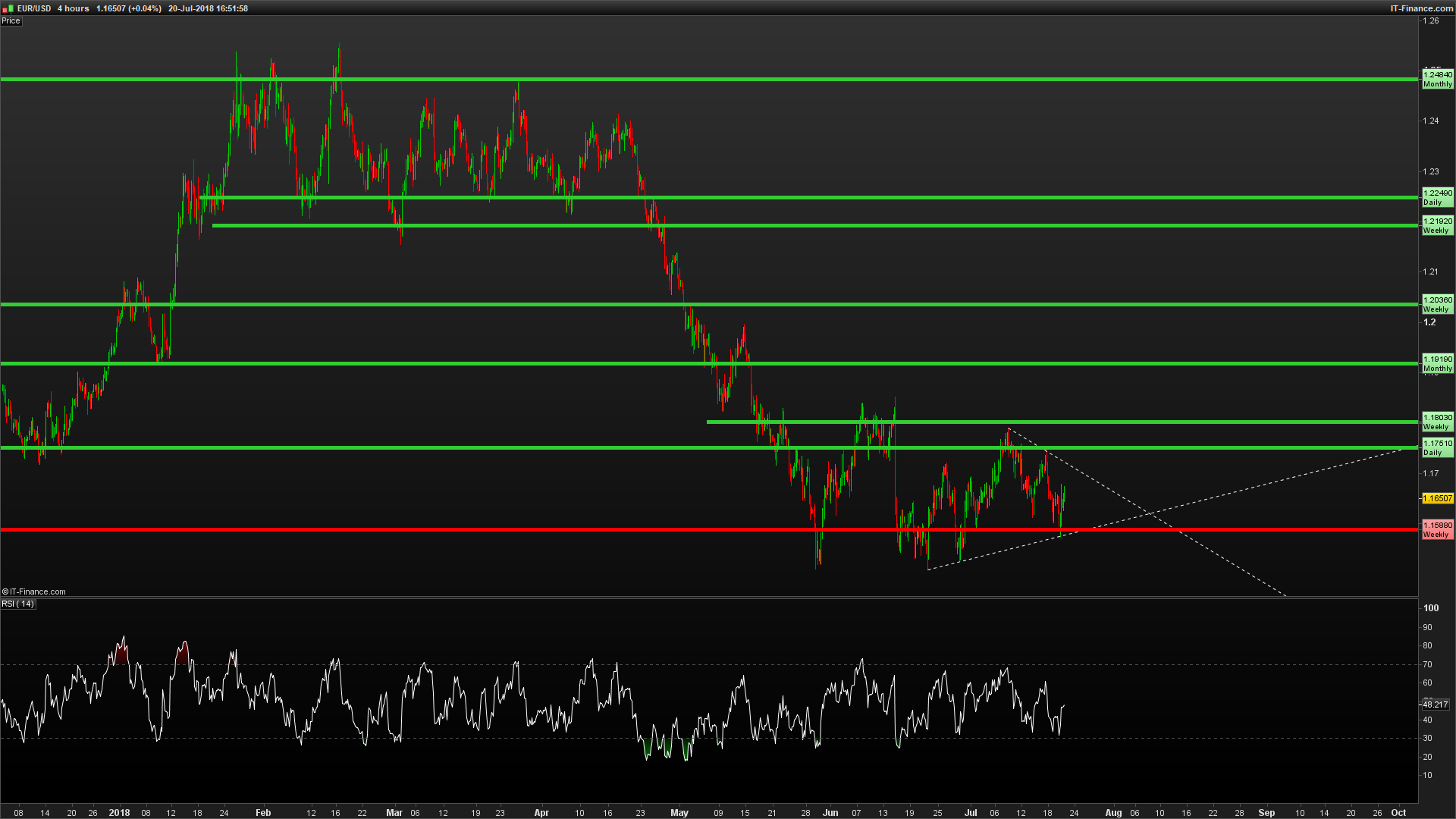Click the Aug marker on the time axis

[1112, 812]
